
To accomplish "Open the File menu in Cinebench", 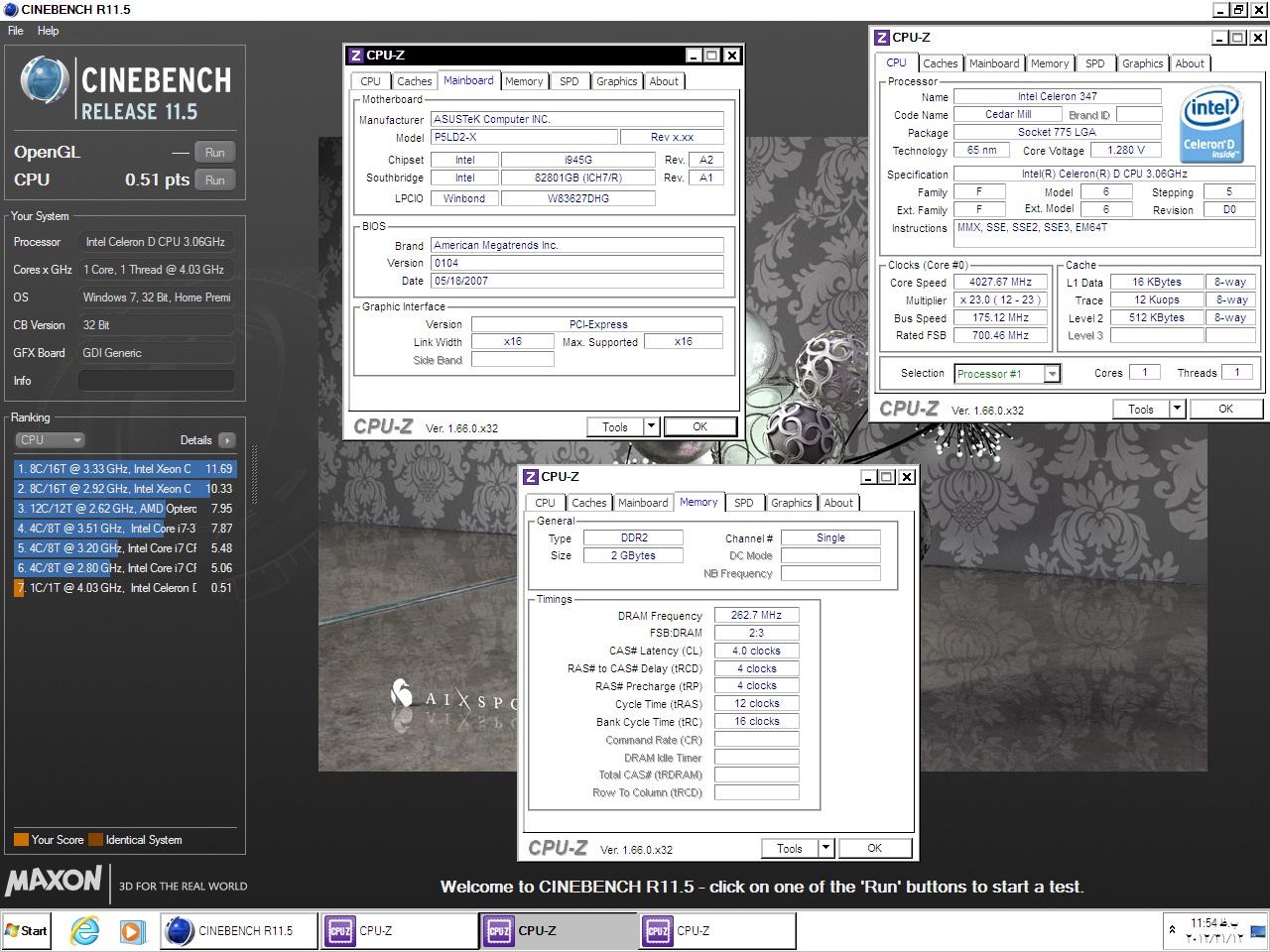I will tap(16, 31).
